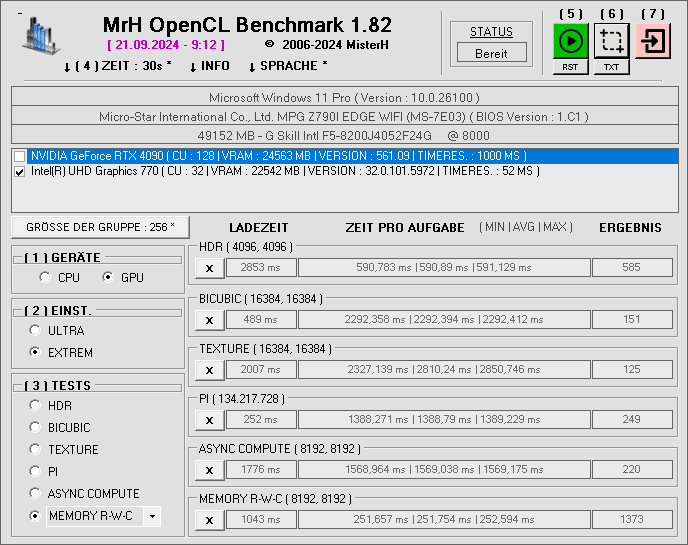Click the ERGEBNIS column header
This screenshot has height=545, width=688.
(631, 228)
